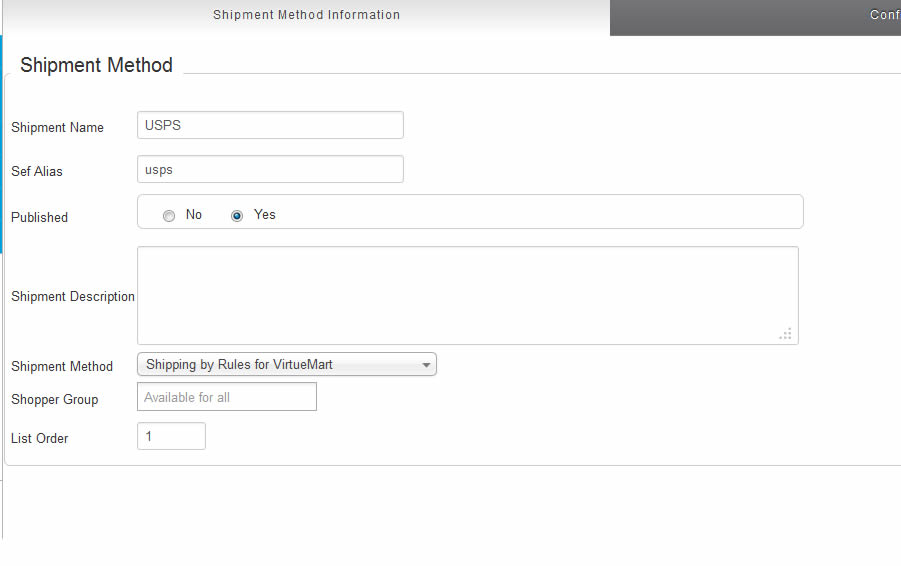
Task: Select the No radio button for Published
Action: (x=169, y=215)
